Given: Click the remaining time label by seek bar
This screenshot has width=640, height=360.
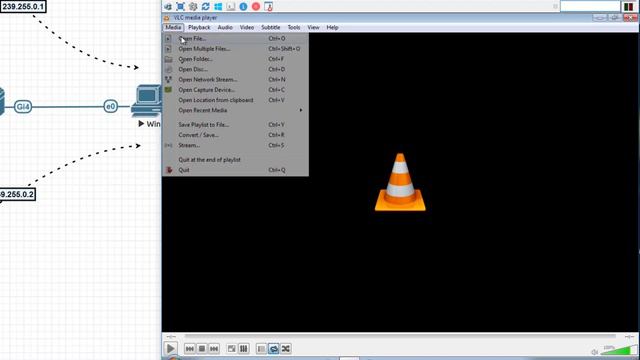Looking at the screenshot, I should (629, 337).
